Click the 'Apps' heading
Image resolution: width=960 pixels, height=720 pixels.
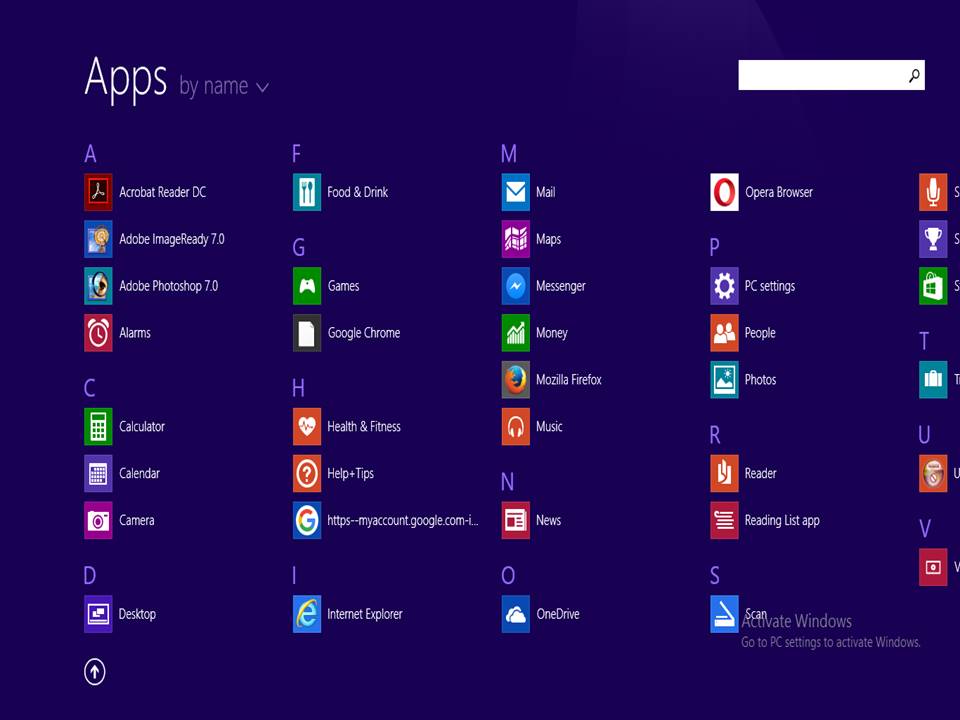point(126,78)
